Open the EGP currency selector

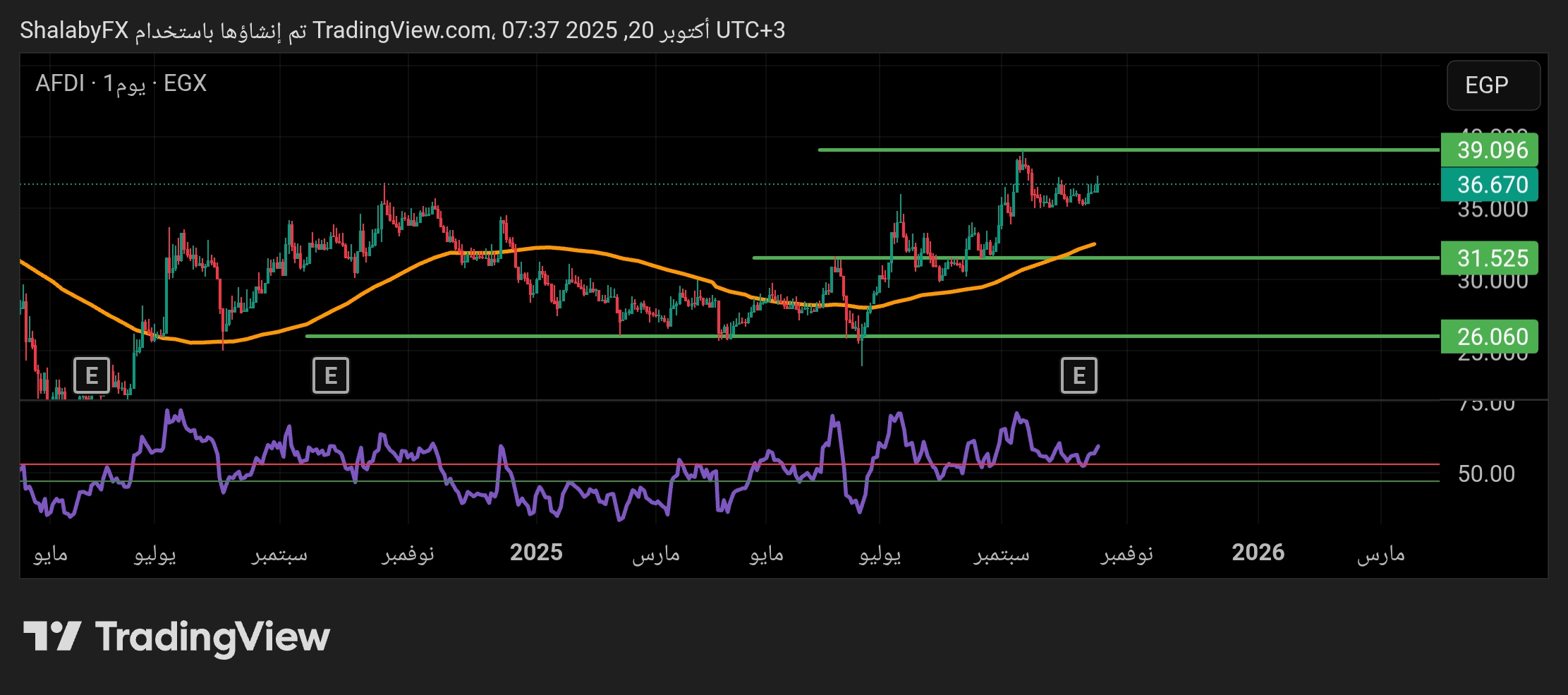1493,85
